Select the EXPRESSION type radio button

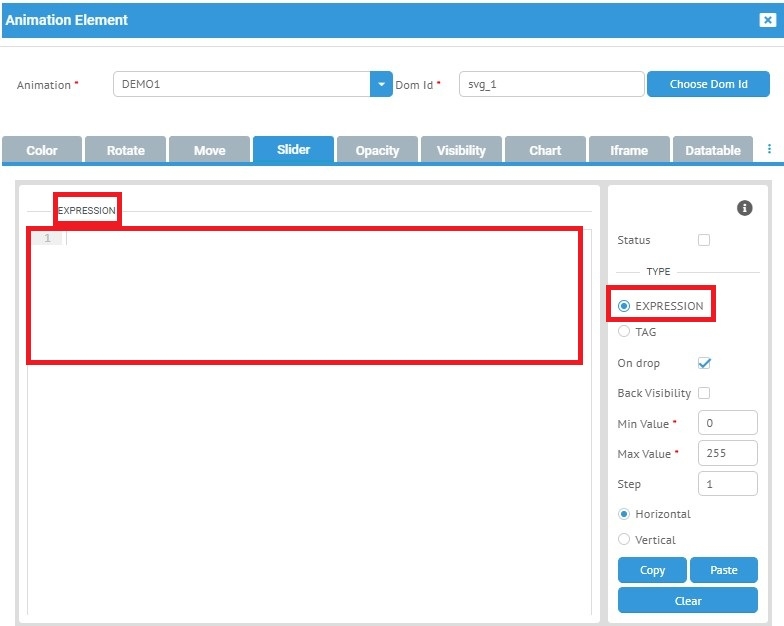coord(625,306)
